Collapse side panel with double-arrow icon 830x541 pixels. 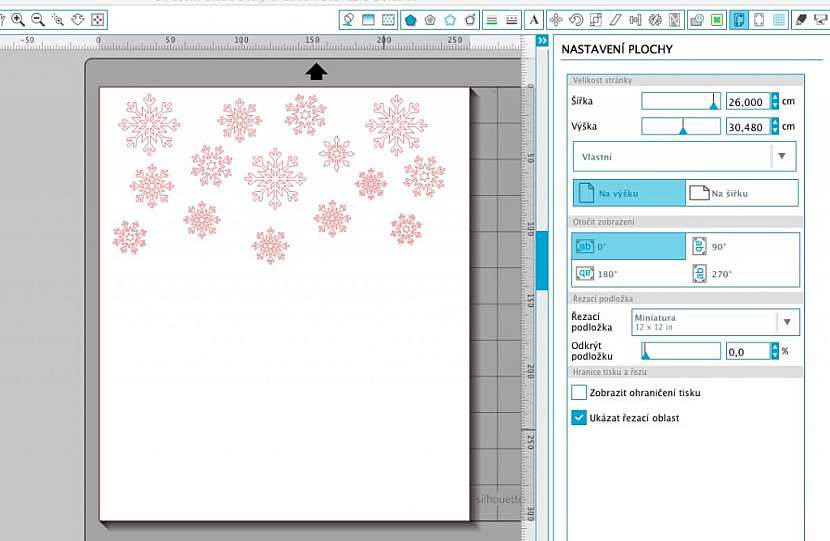[x=542, y=41]
